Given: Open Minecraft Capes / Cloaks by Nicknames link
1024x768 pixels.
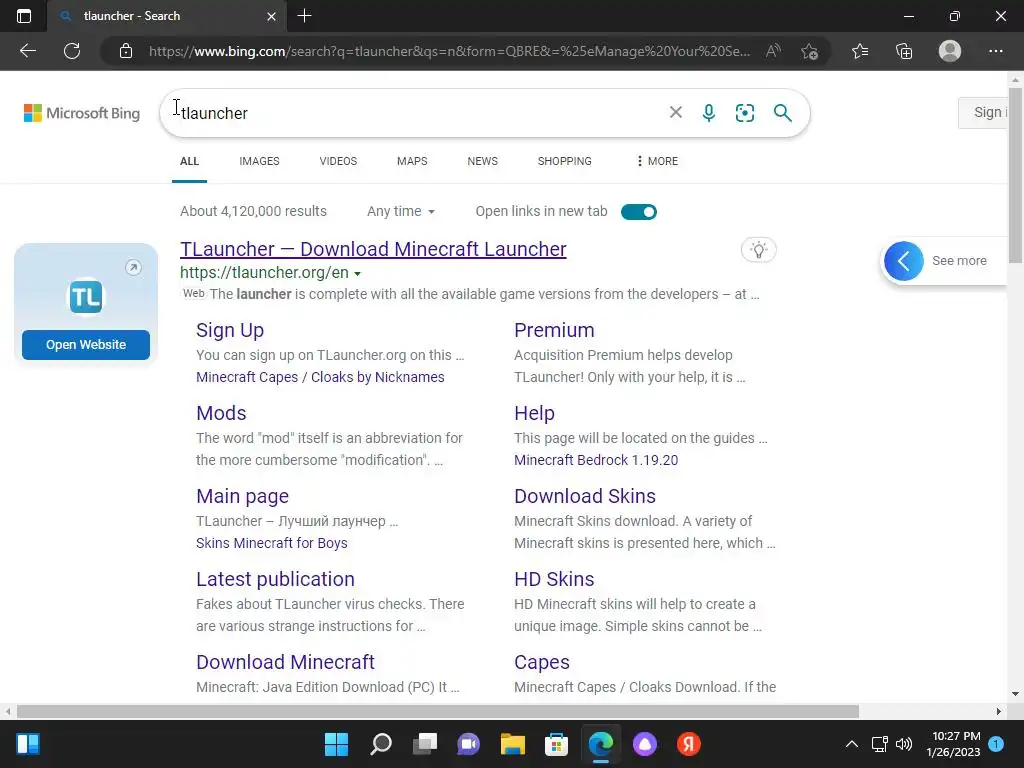Looking at the screenshot, I should 320,377.
